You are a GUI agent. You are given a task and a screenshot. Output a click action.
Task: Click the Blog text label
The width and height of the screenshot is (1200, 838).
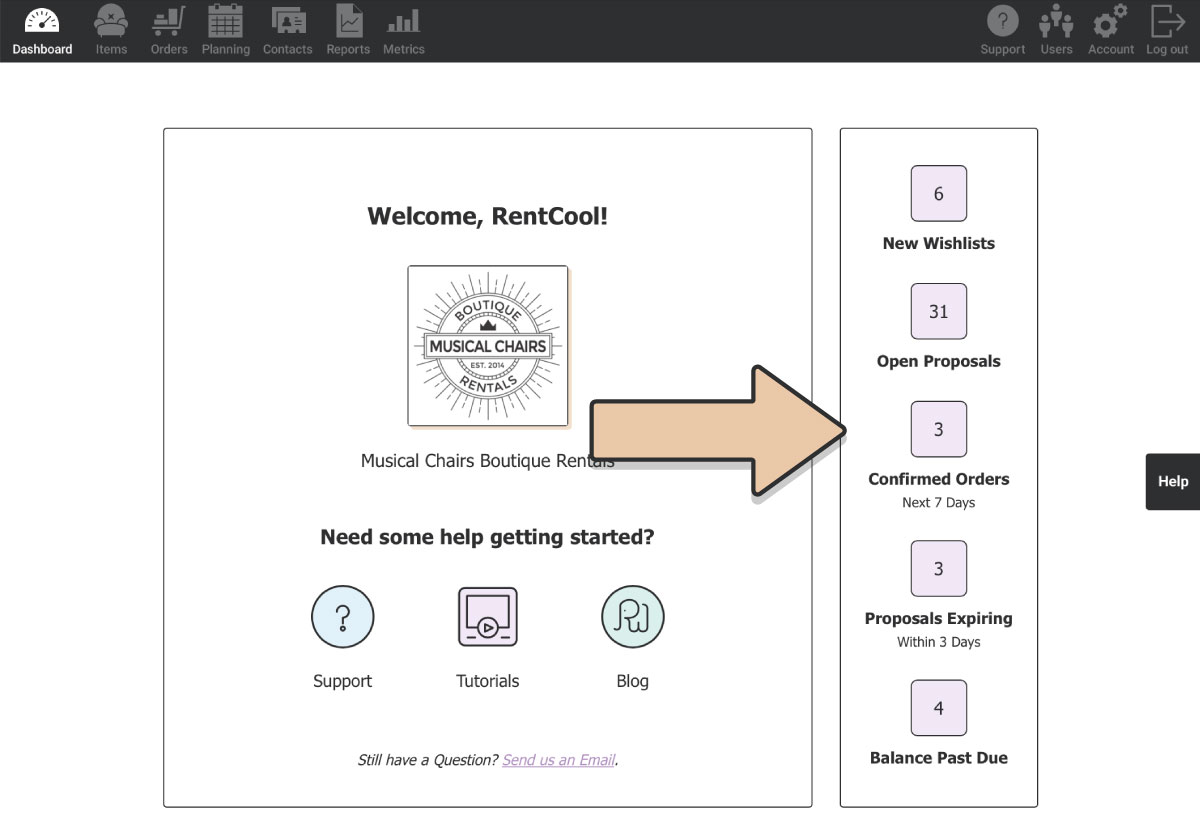point(632,681)
